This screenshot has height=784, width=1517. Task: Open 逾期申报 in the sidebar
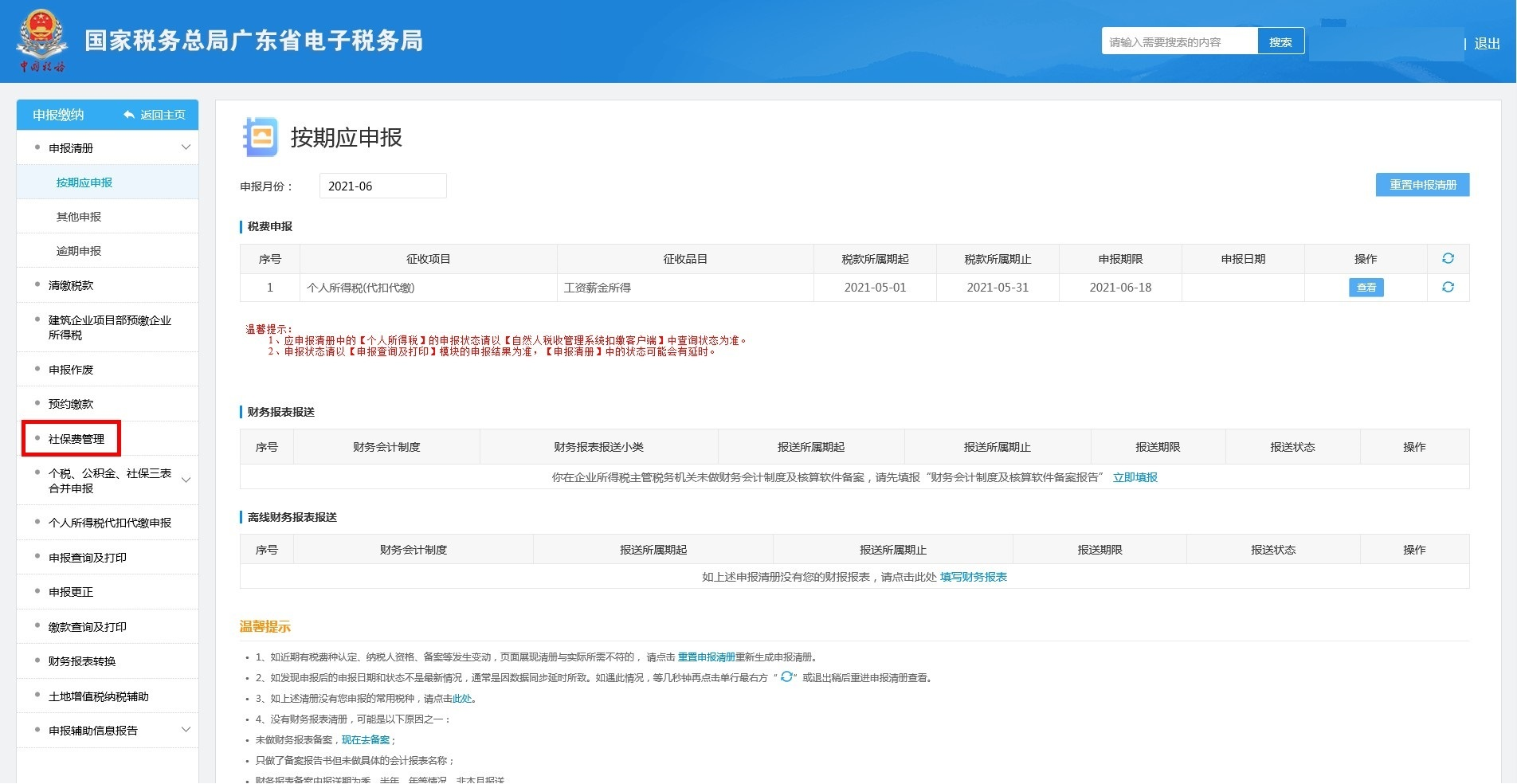[79, 251]
